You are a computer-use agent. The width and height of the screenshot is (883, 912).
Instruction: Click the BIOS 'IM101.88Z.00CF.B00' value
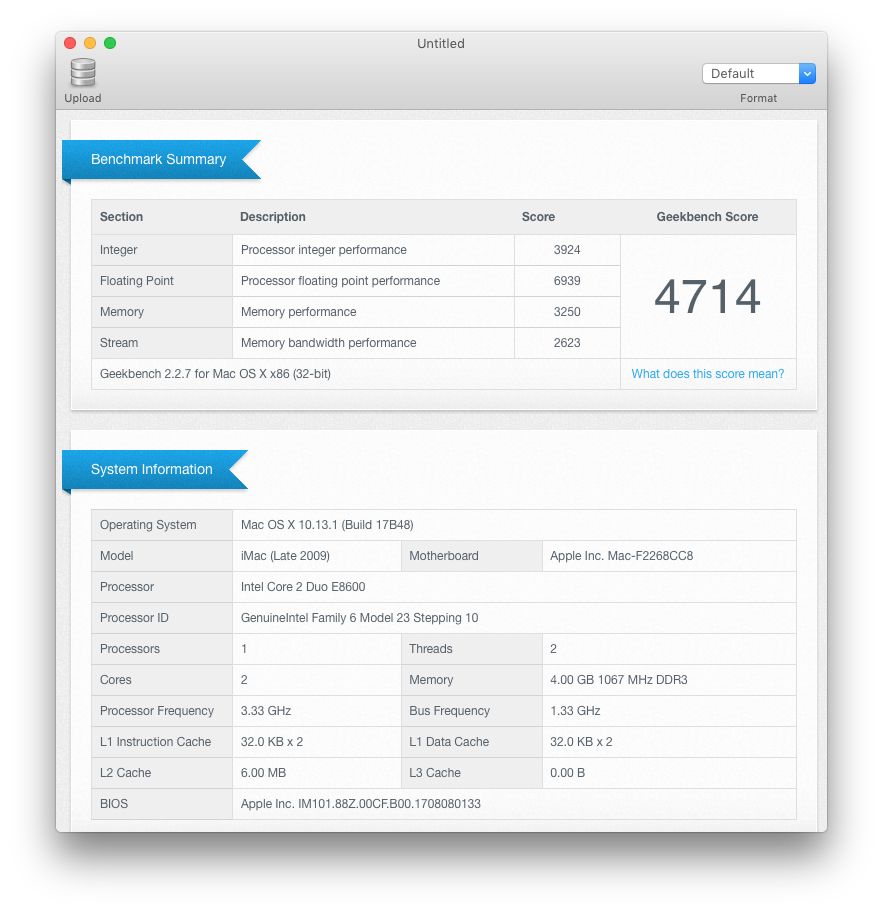coord(361,804)
